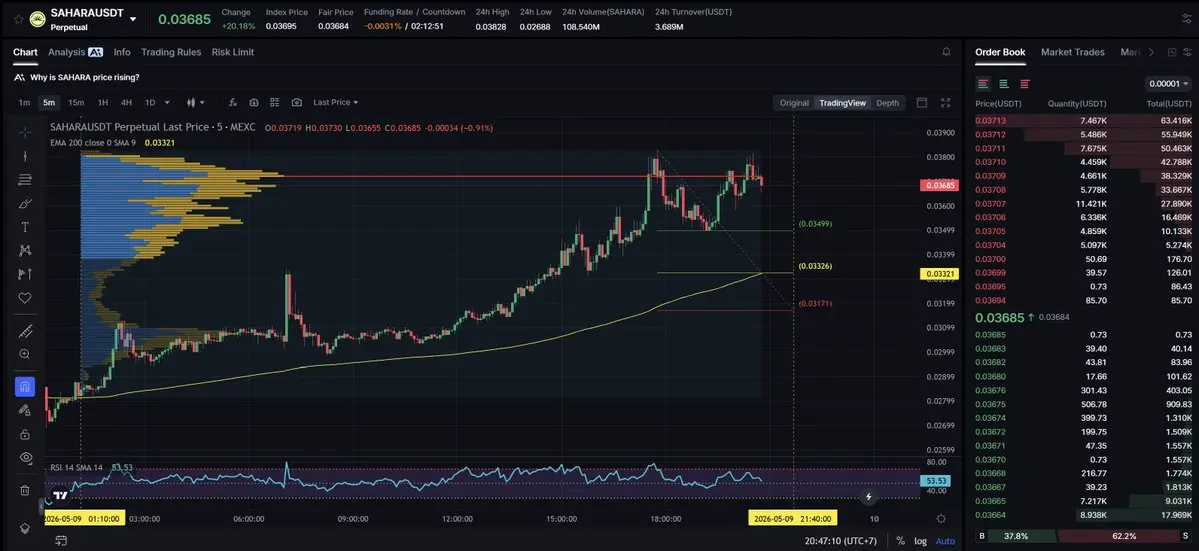Expand the SAHARAUSDT pair selector dropdown
The image size is (1199, 551).
click(133, 19)
